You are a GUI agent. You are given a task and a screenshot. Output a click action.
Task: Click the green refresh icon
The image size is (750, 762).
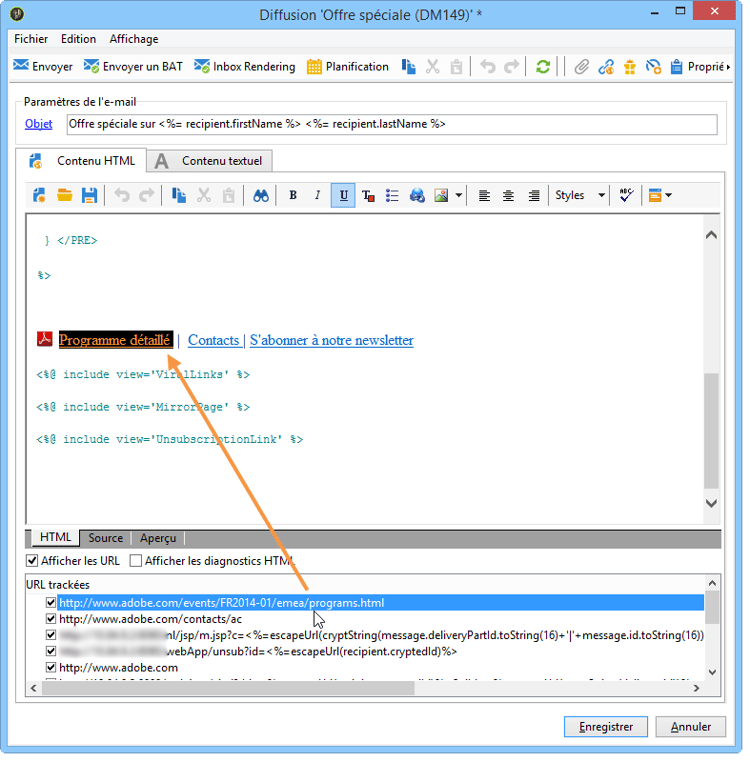pyautogui.click(x=542, y=67)
